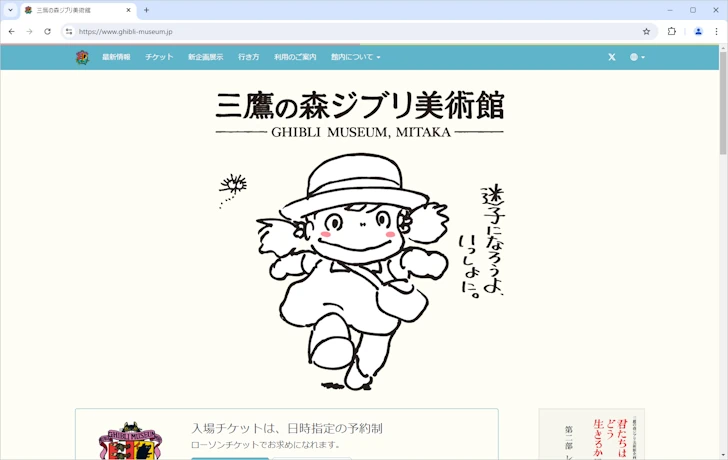Click the Ghibli Museum logo in navbar
728x460 pixels.
[x=83, y=57]
